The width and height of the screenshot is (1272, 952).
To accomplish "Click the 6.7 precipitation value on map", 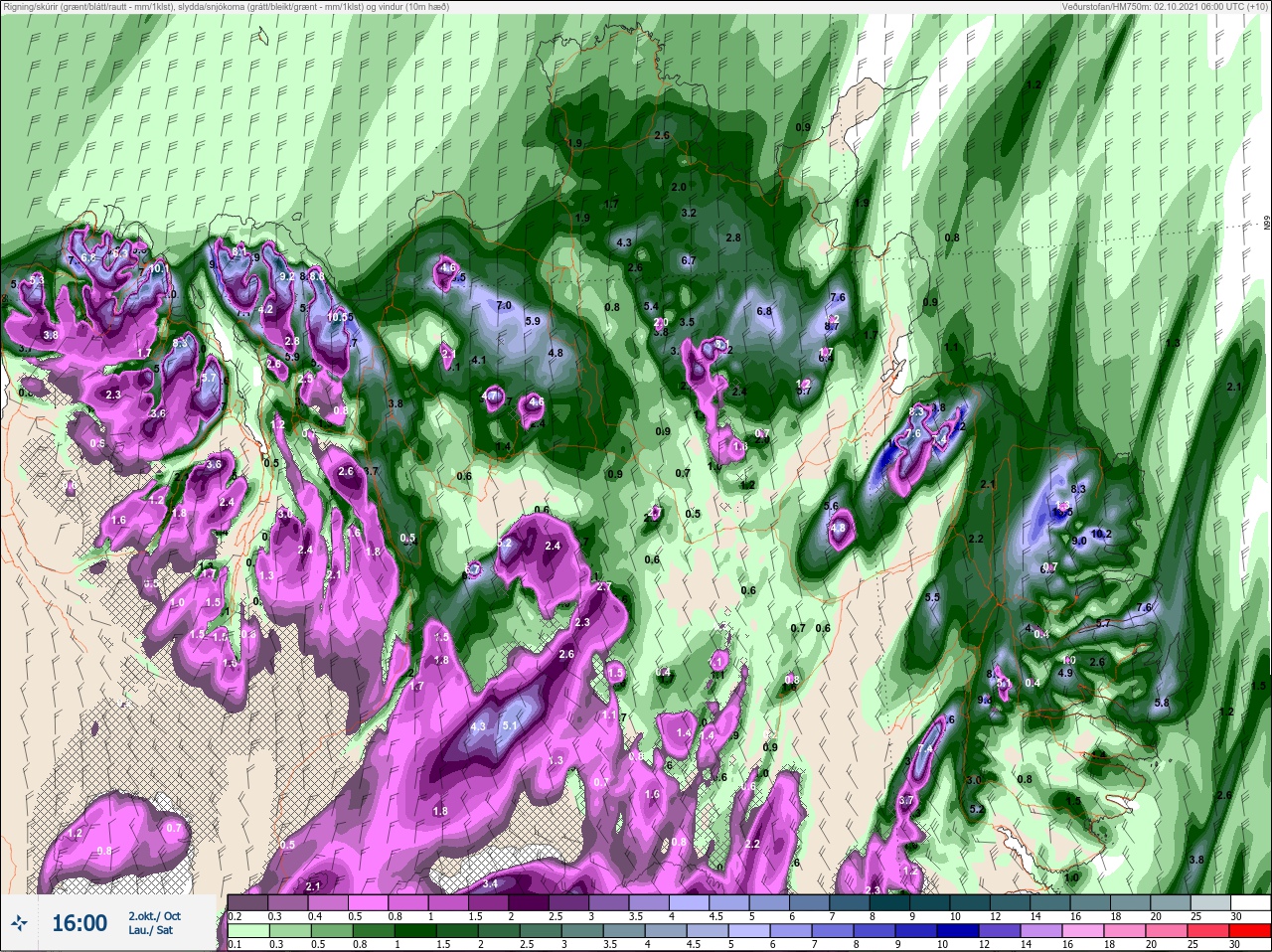I will coord(689,260).
